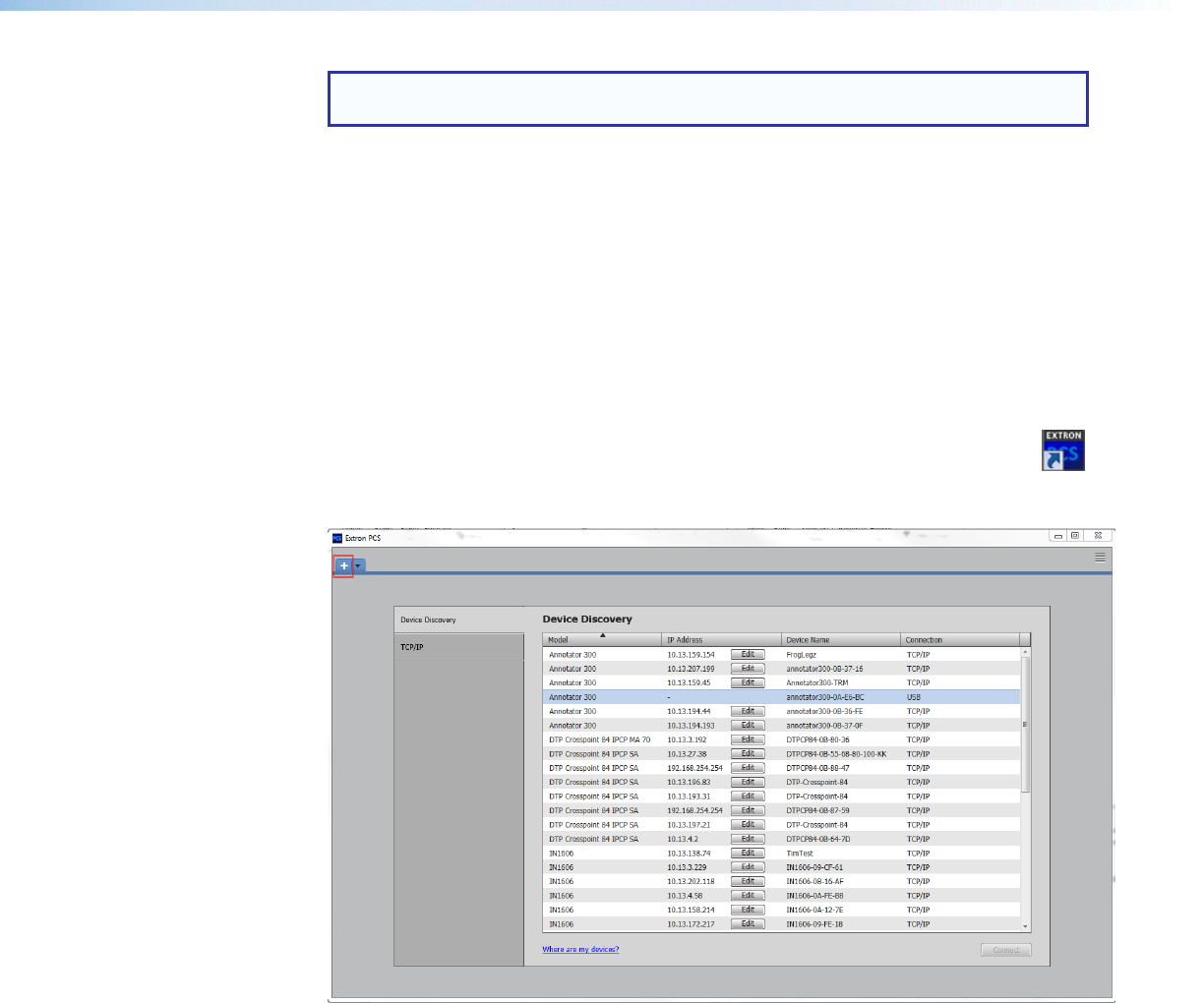1204x1003 pixels.
Task: Click Edit for IP 10.13.207.199
Action: tap(748, 669)
